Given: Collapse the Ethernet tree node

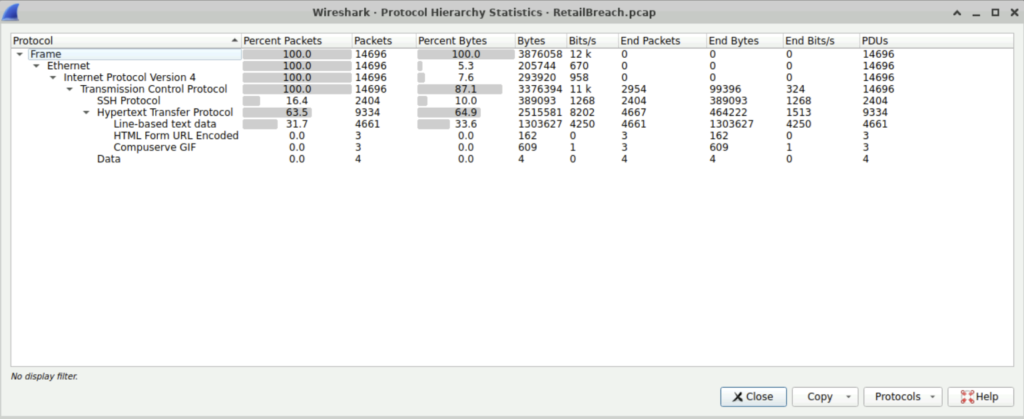Looking at the screenshot, I should [x=37, y=66].
